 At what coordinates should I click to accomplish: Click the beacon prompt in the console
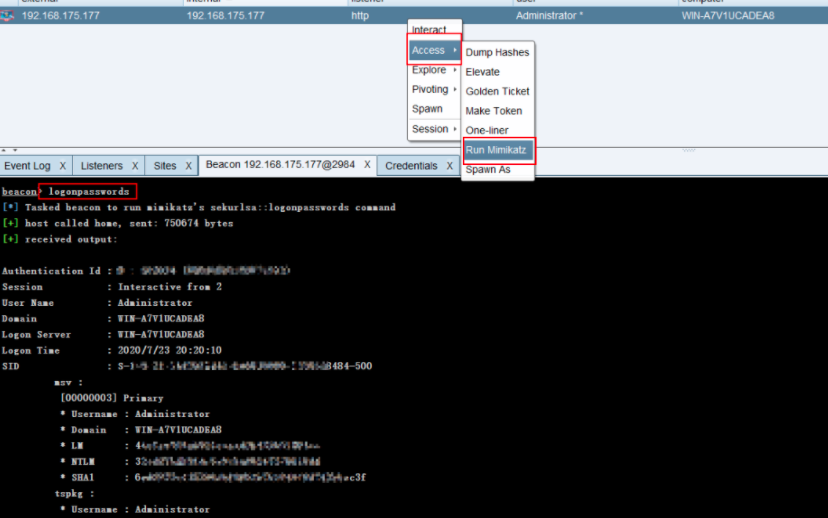20,192
